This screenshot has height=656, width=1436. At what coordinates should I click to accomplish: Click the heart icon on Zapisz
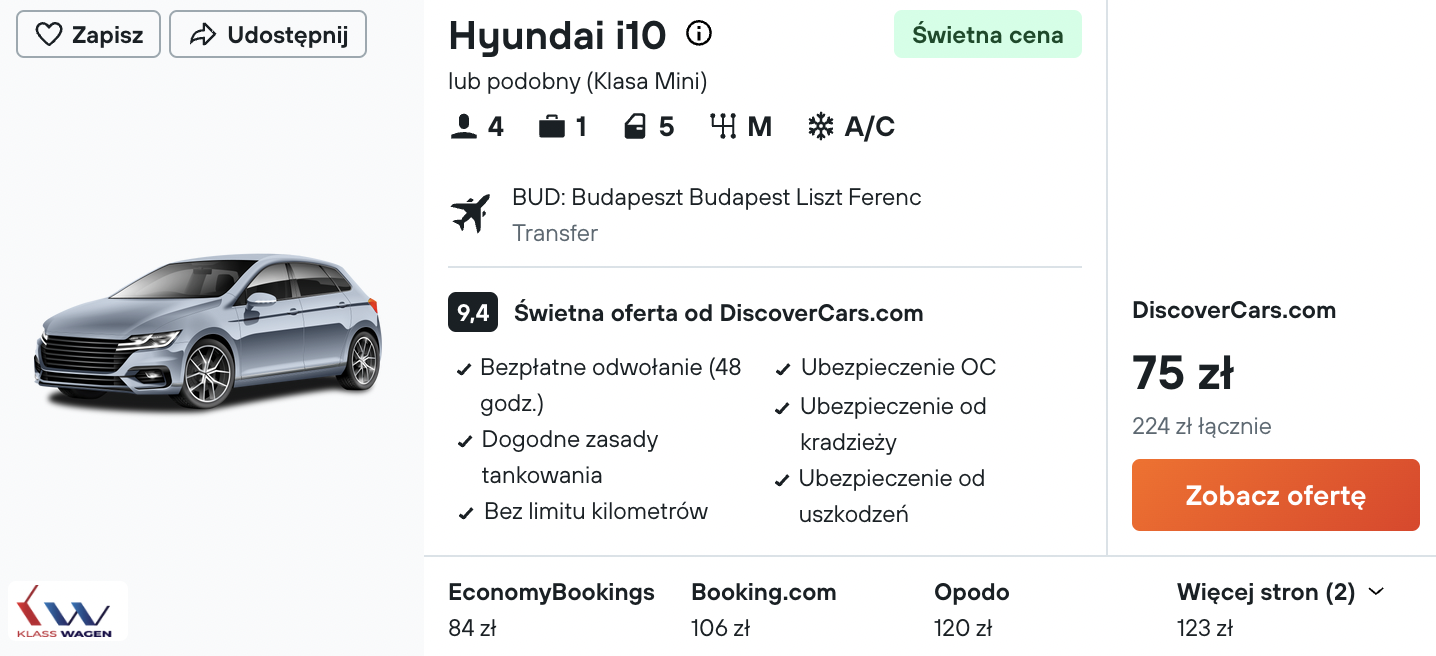[x=49, y=35]
